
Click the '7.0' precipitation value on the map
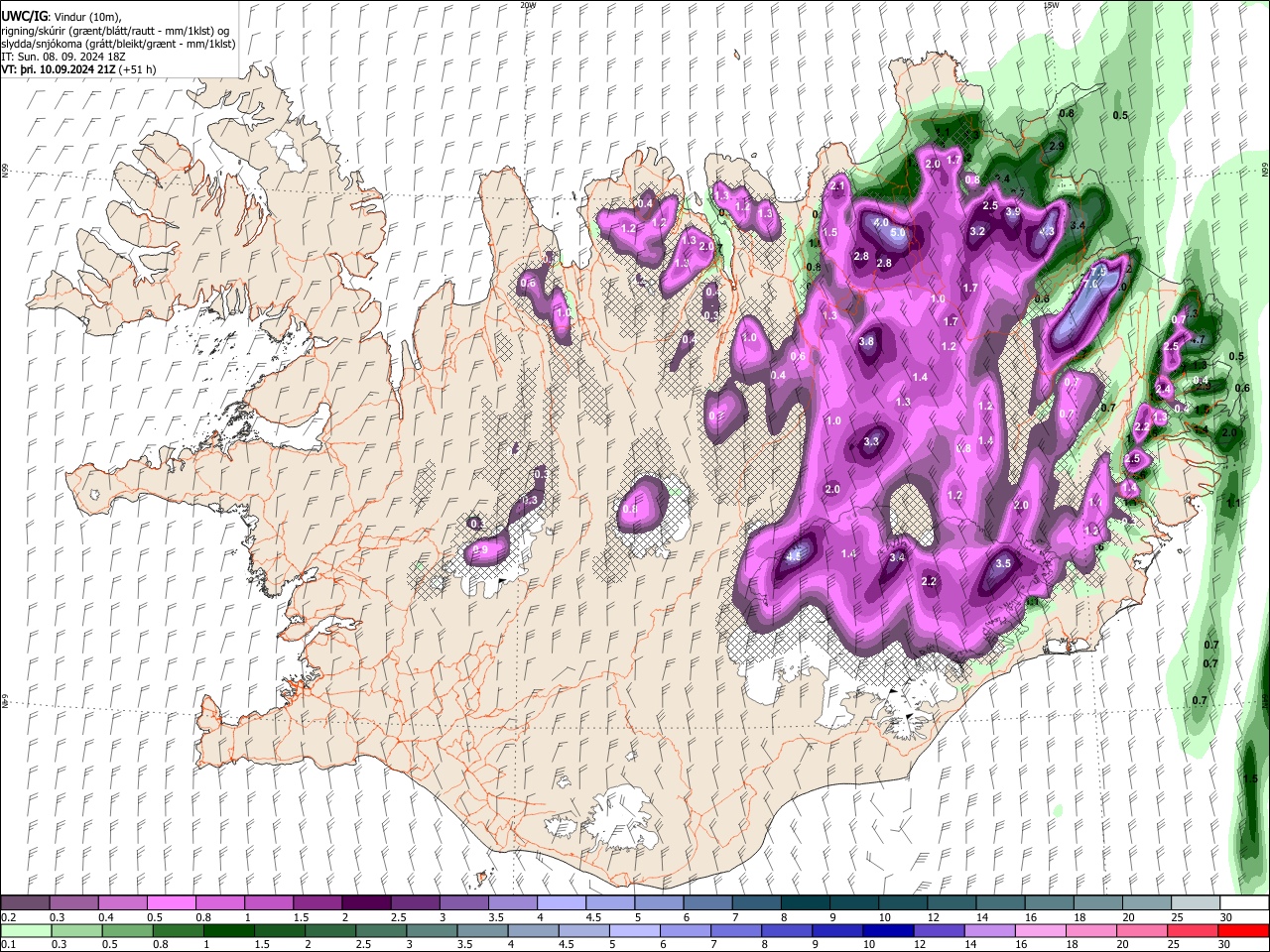tap(1089, 285)
